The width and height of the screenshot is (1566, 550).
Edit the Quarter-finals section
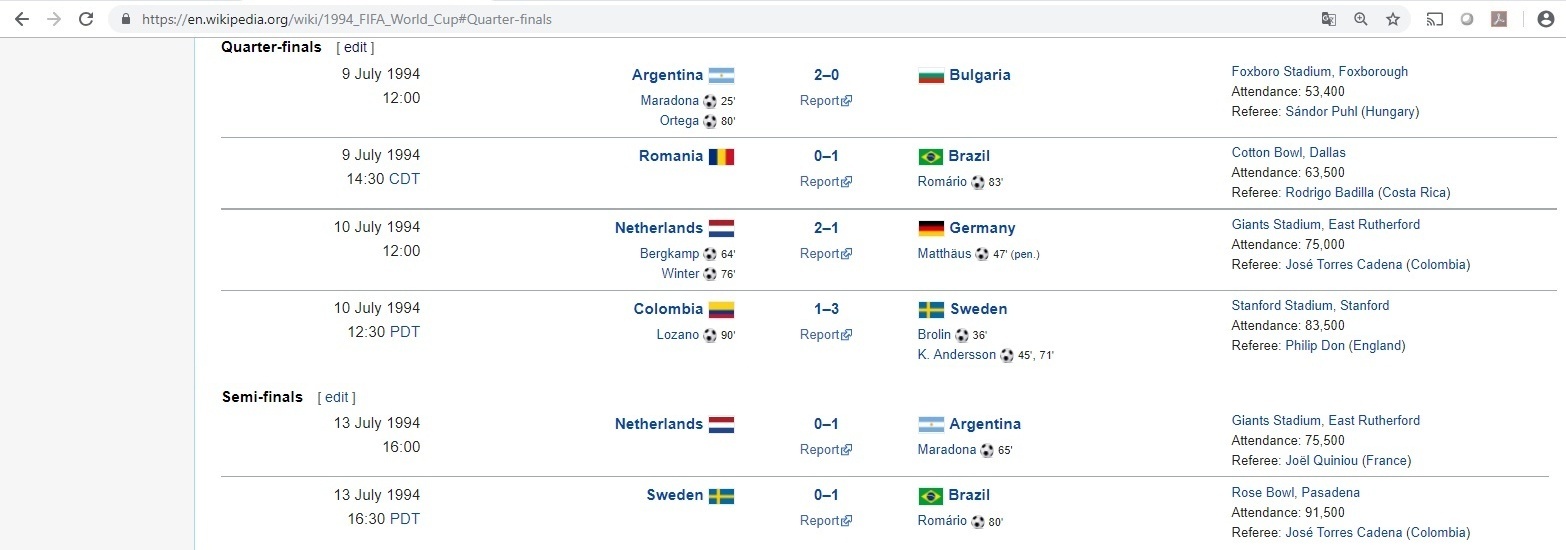point(355,47)
